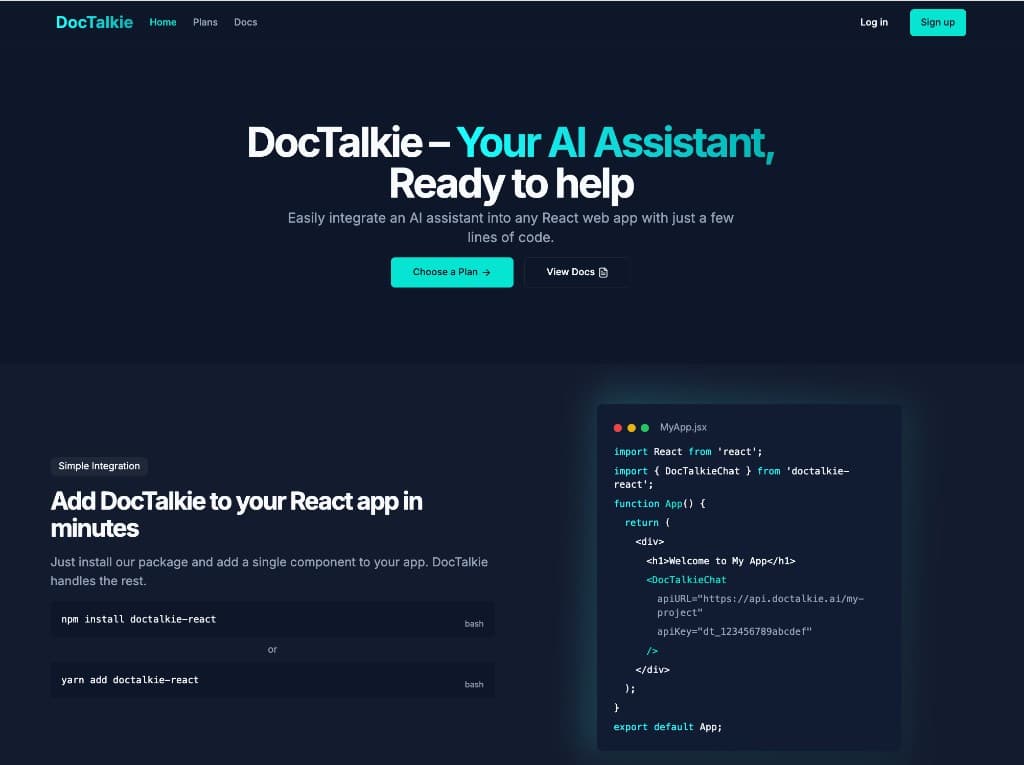Click the green dot in code window

(x=645, y=428)
